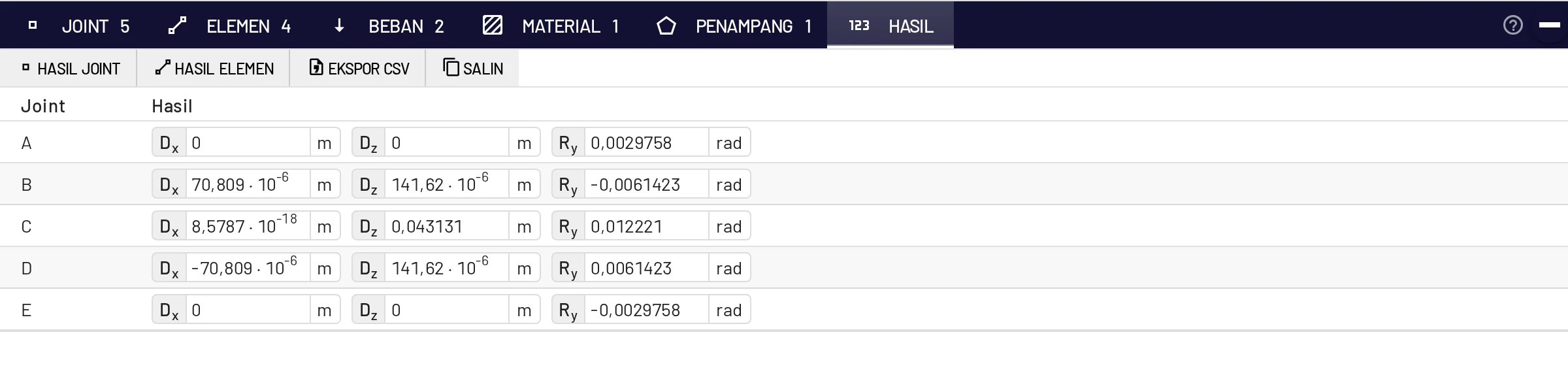1568x392 pixels.
Task: Click EKSPOR CSV button
Action: (358, 69)
